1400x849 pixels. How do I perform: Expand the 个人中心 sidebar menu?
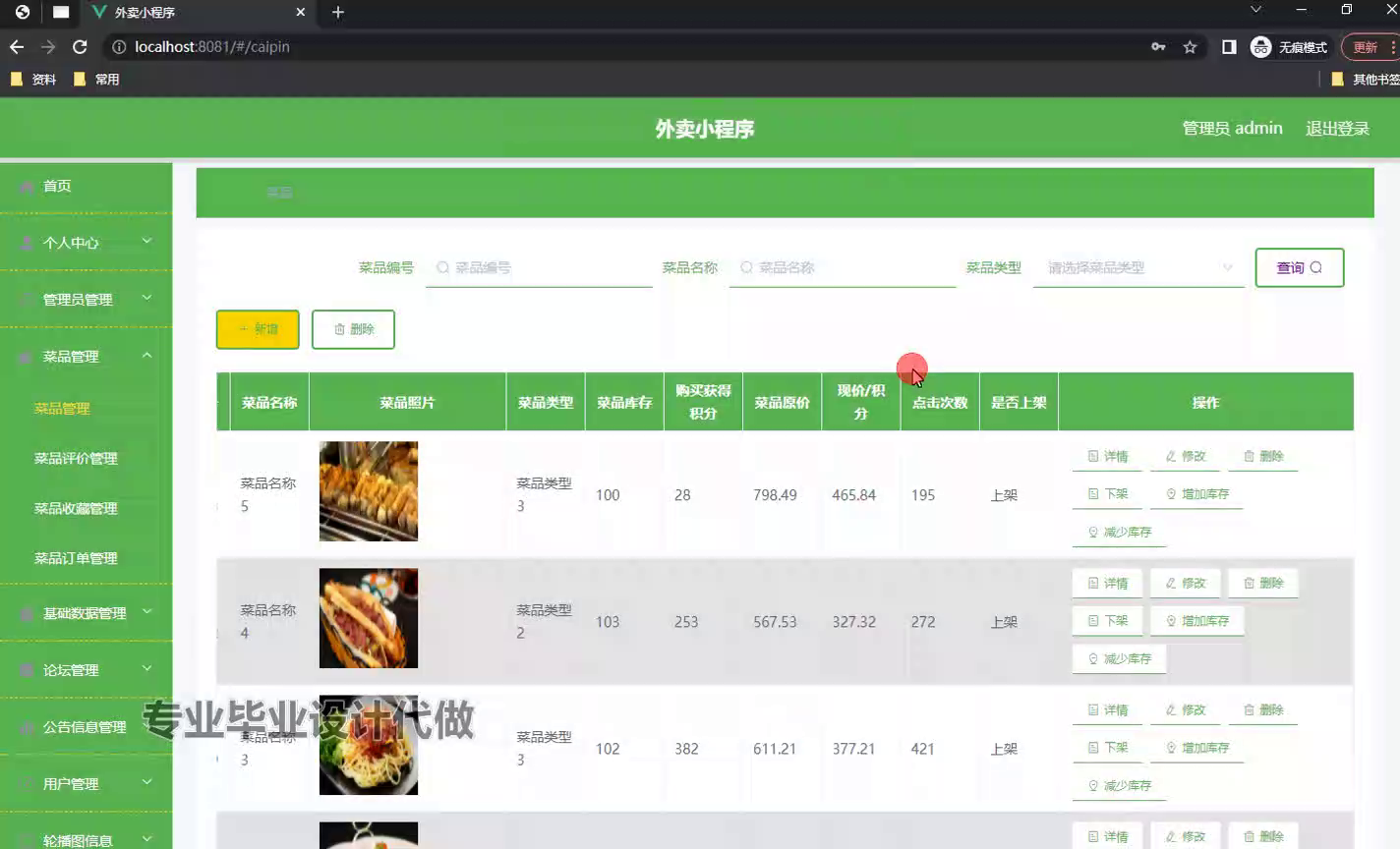point(86,243)
